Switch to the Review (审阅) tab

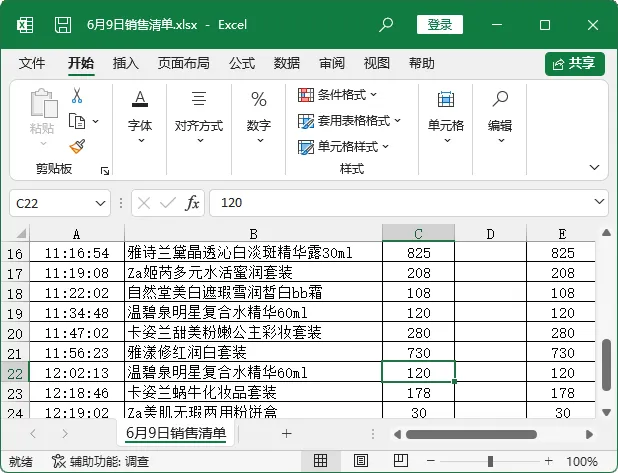(332, 63)
